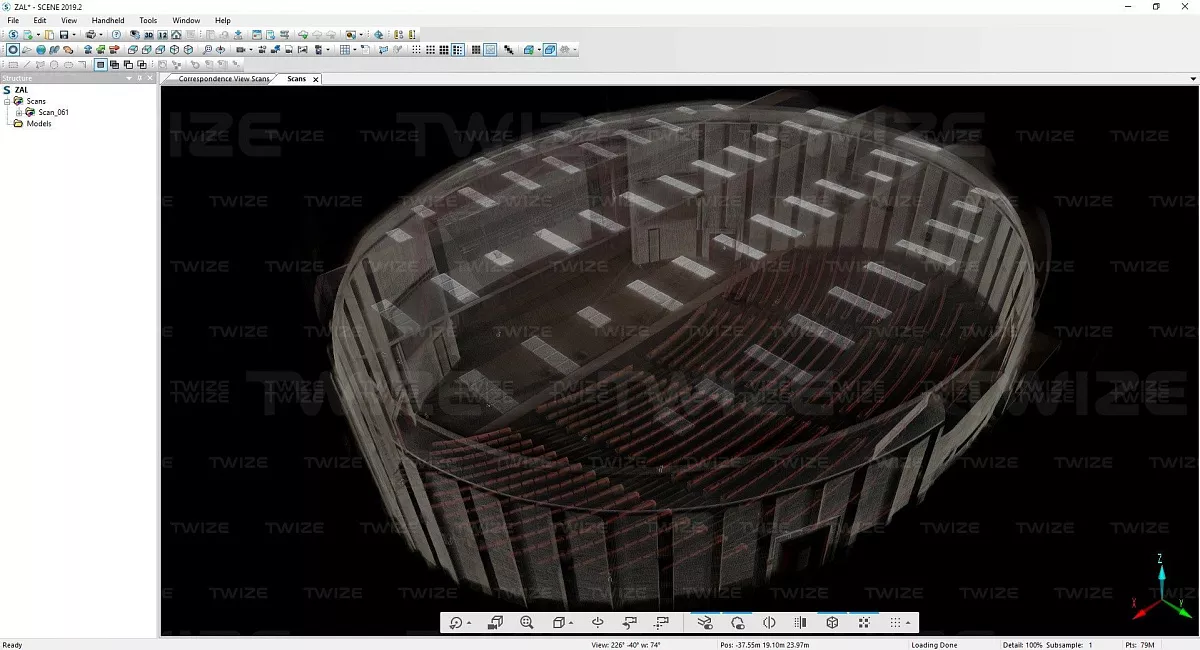Close the Scans tab
1200x650 pixels.
tap(316, 79)
